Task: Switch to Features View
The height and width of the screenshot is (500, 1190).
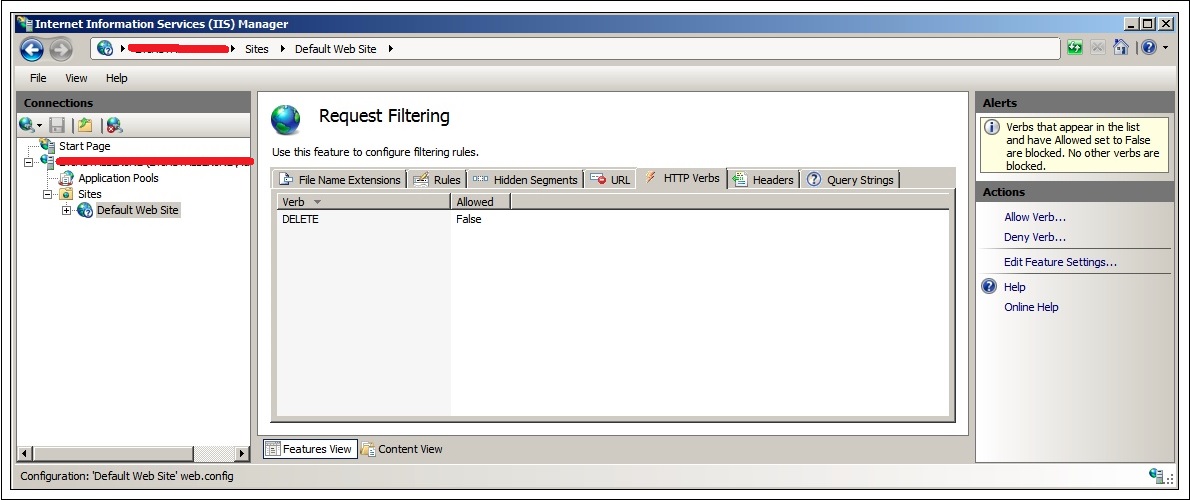Action: pos(309,448)
